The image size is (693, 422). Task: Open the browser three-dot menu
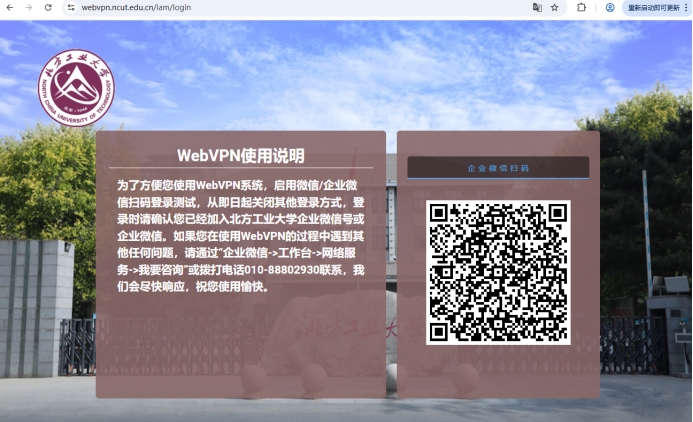click(x=686, y=8)
